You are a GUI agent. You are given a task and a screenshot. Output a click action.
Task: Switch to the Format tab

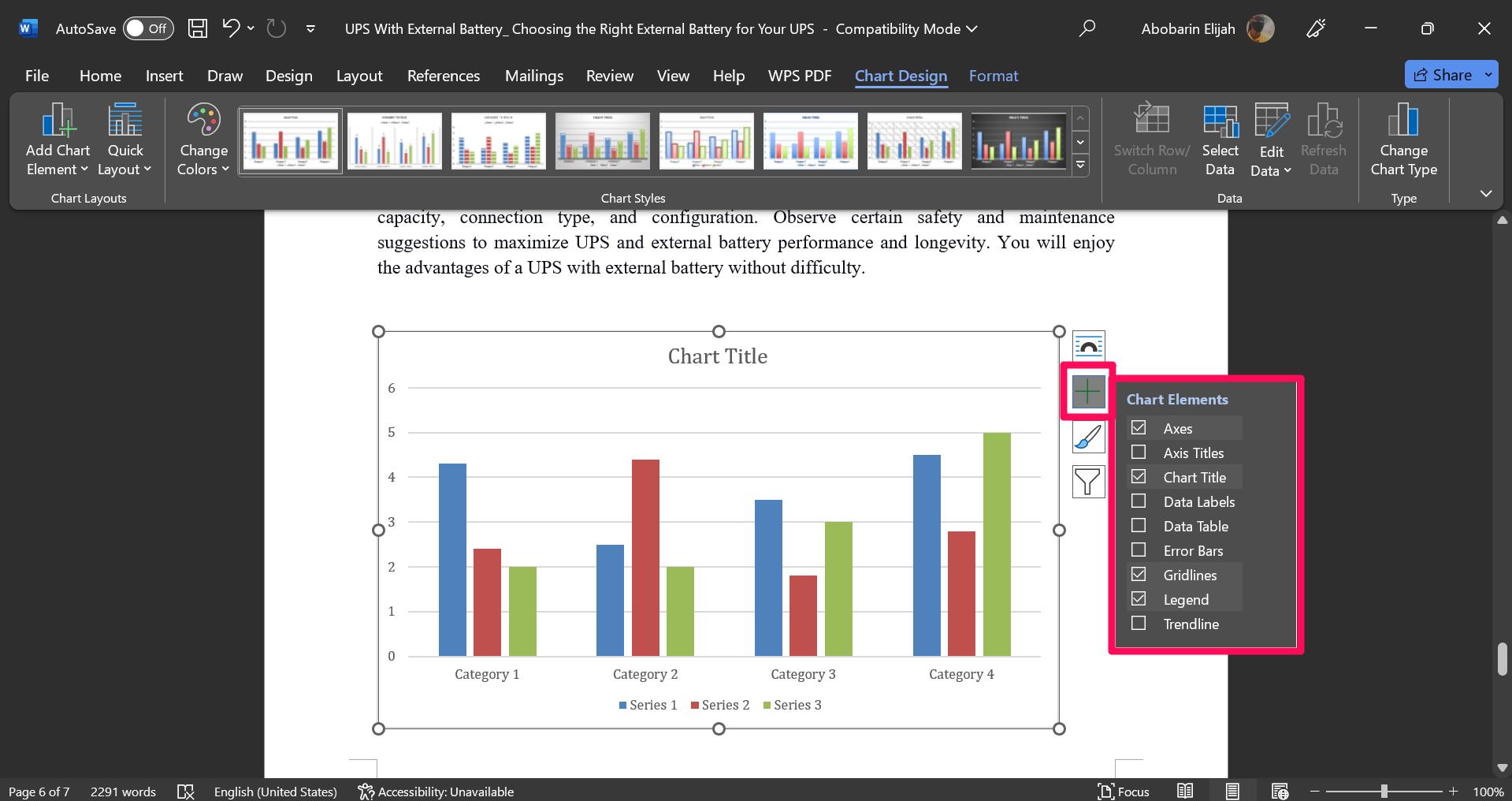pos(994,76)
